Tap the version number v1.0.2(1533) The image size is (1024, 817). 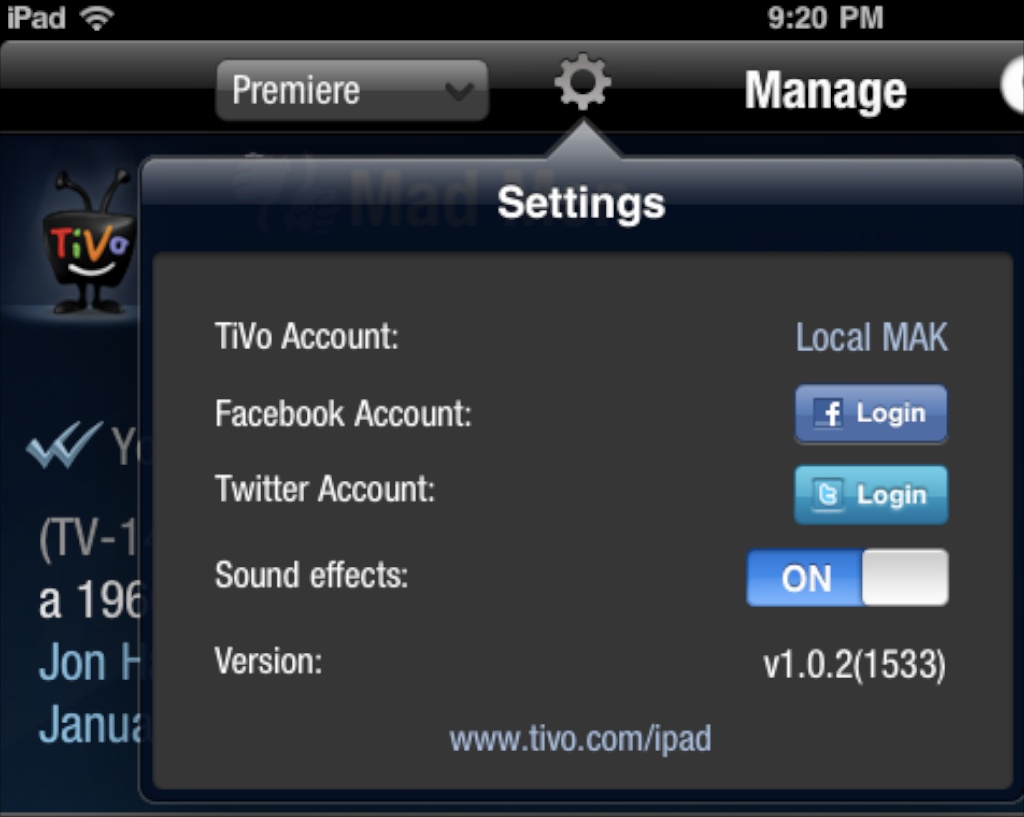[x=854, y=665]
